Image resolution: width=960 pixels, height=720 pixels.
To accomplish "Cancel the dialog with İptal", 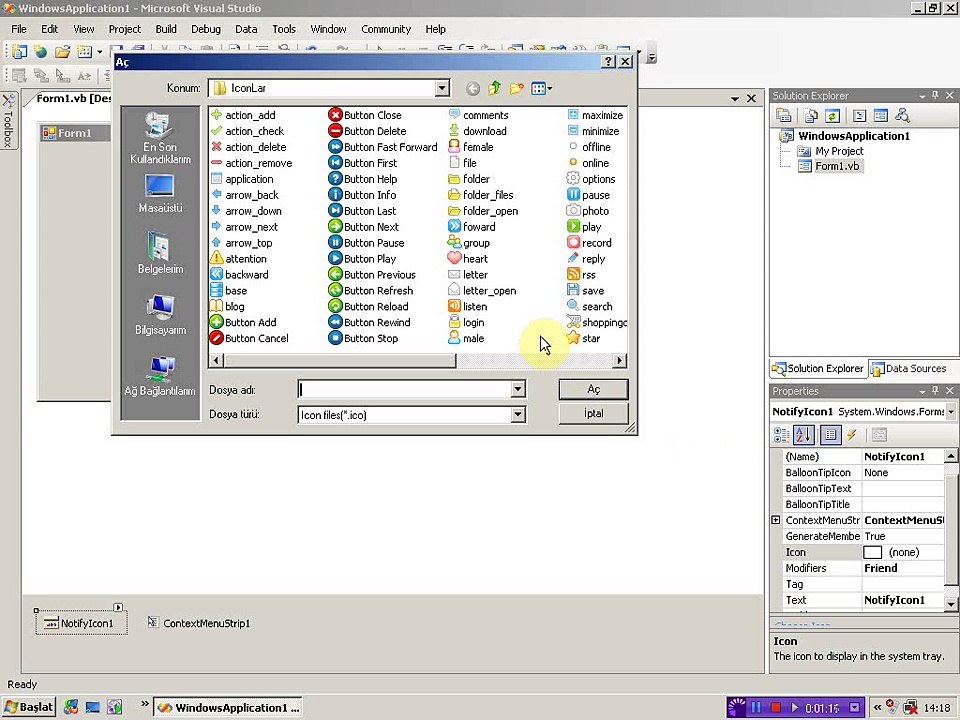I will [593, 413].
